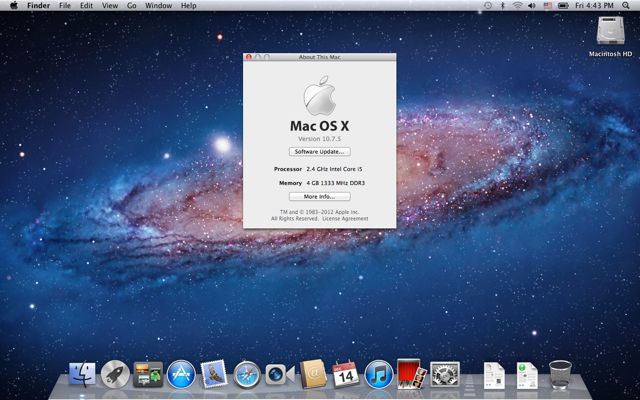Click the 4 GB 1333 MHz DDR3 text

[x=336, y=183]
